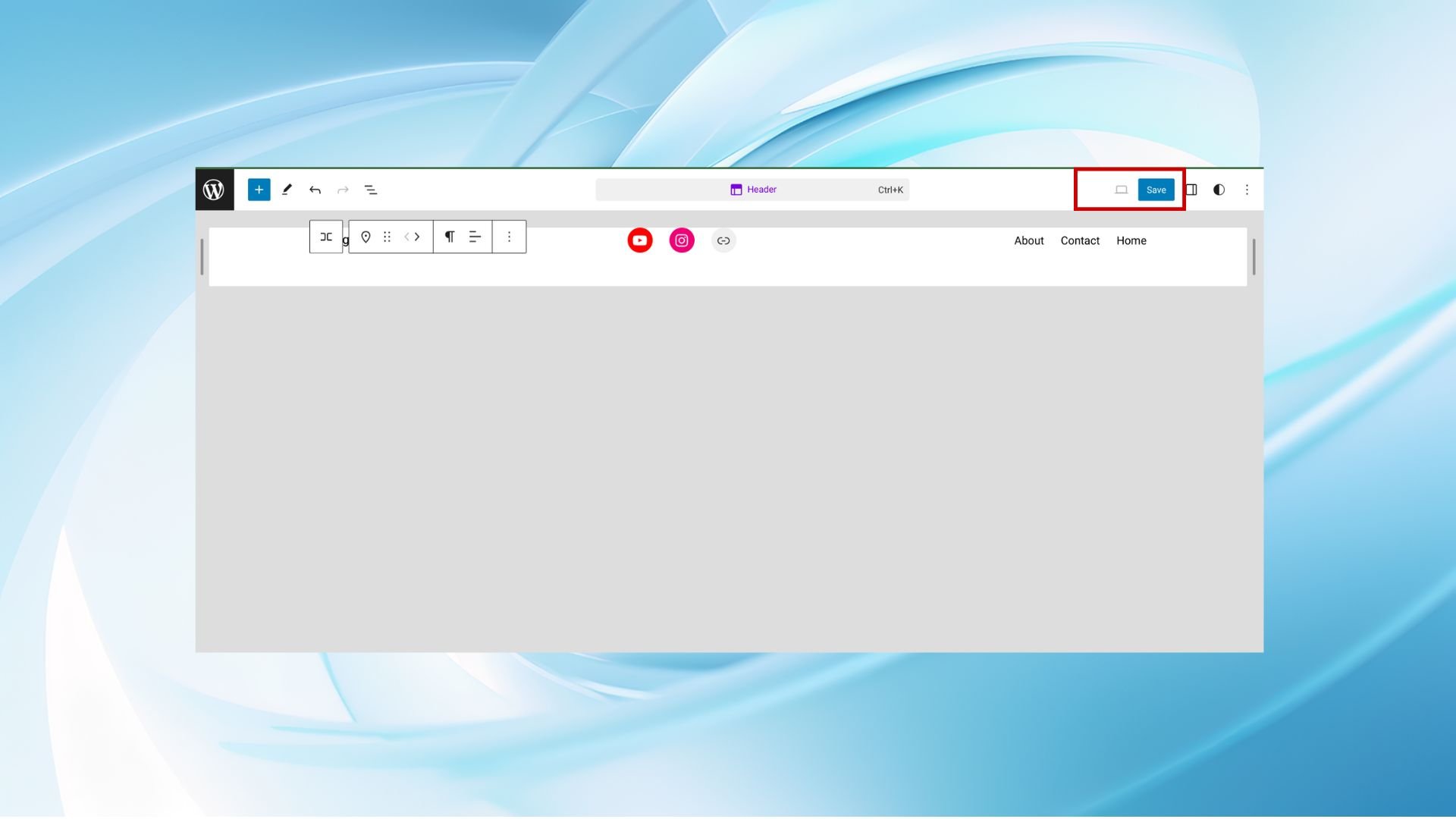Click the YouTube social icon
Viewport: 1456px width, 819px height.
click(x=640, y=240)
